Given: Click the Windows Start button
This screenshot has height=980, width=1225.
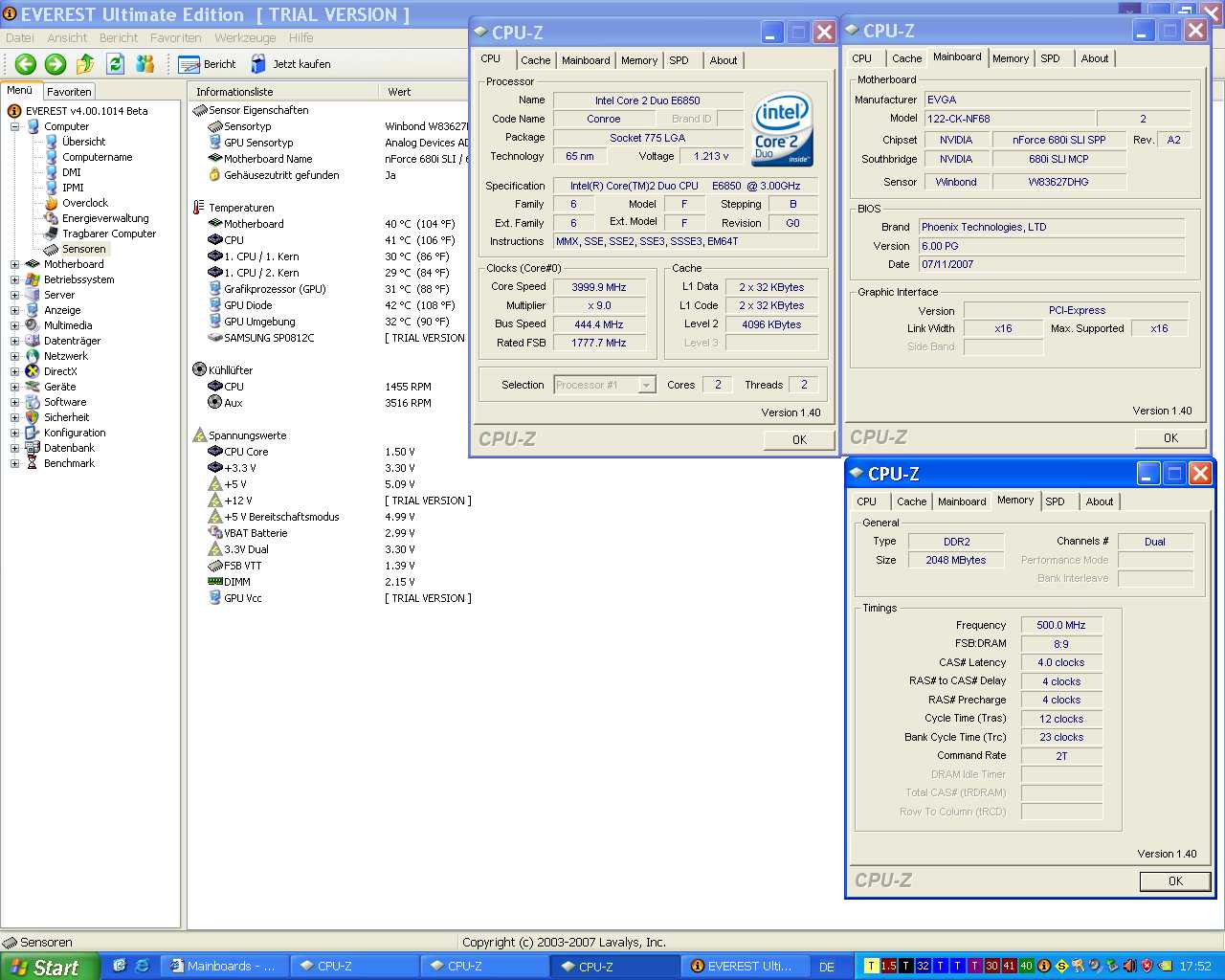Looking at the screenshot, I should pos(50,967).
